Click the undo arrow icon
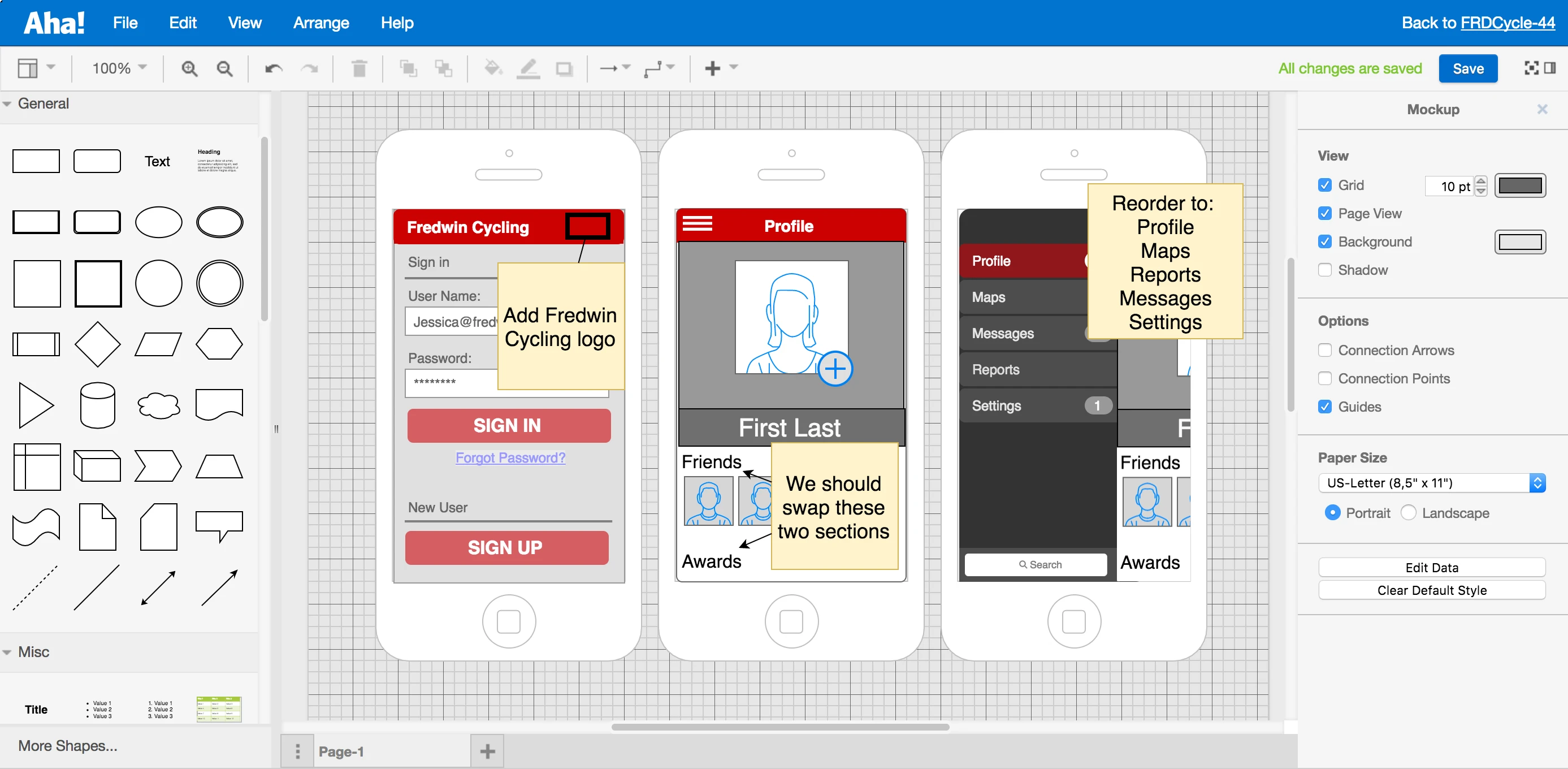Viewport: 1568px width, 769px height. [274, 68]
